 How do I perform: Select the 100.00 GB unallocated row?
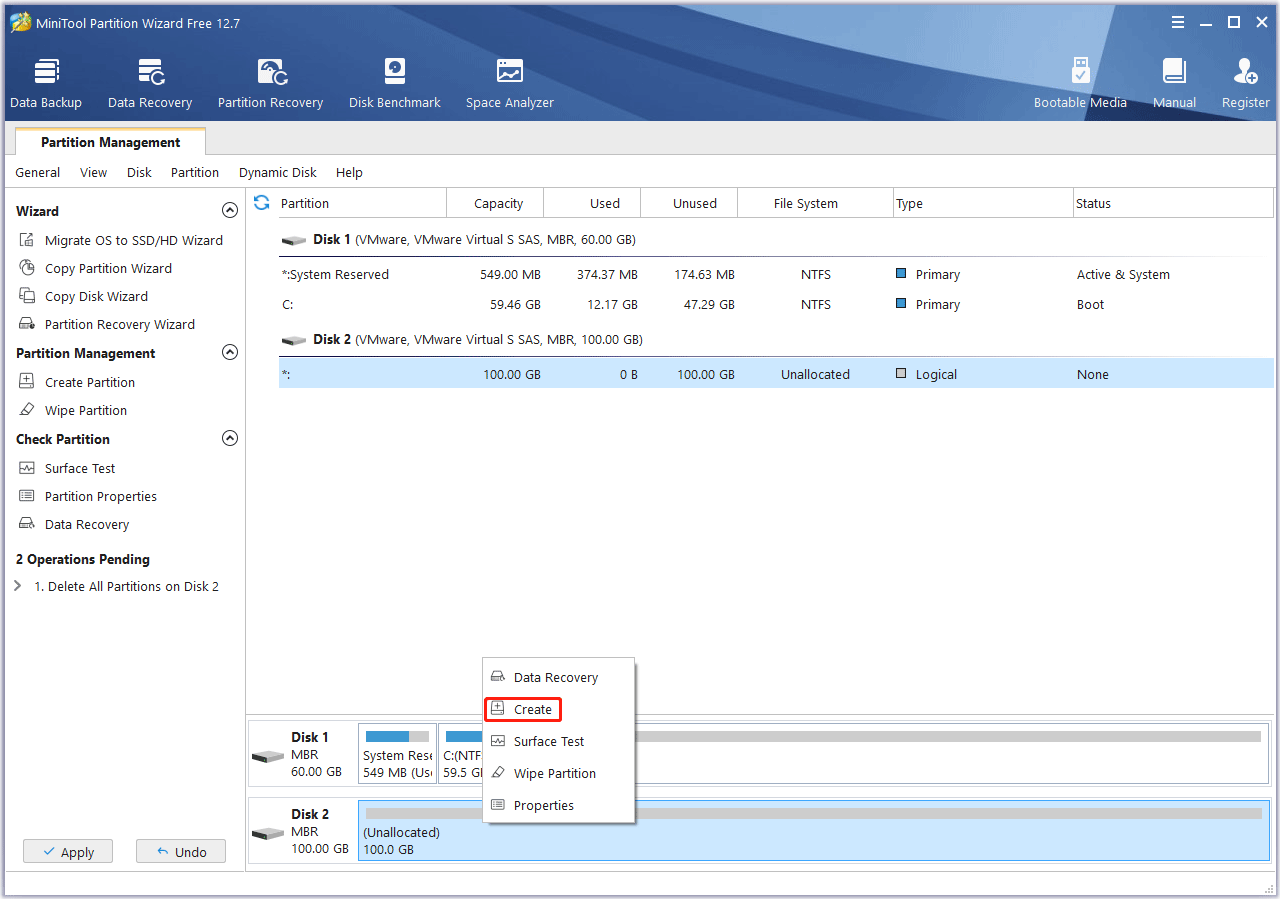(x=776, y=374)
